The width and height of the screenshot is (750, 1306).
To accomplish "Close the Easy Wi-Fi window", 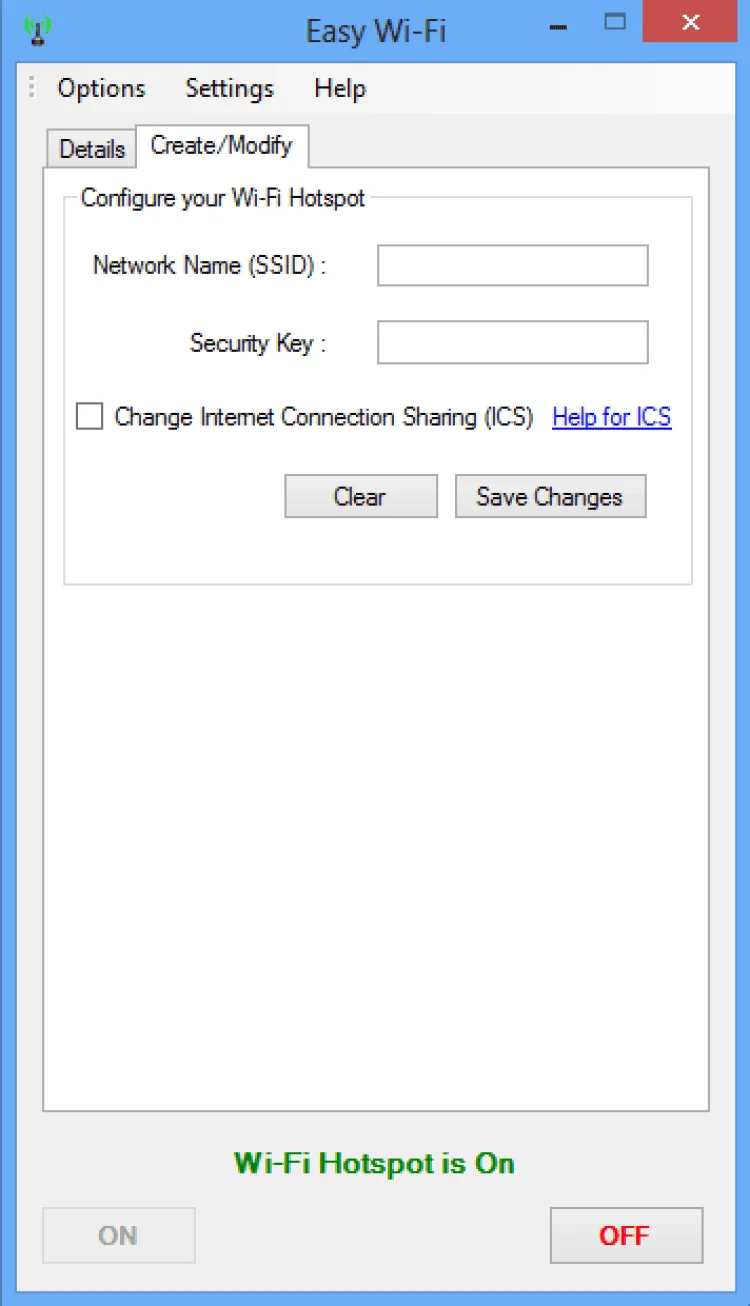I will pos(689,21).
